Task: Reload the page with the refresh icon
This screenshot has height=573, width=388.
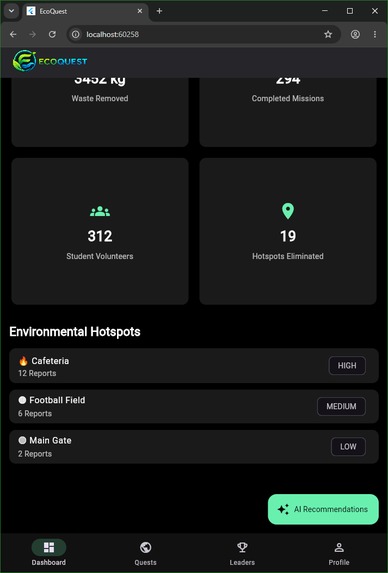Action: 52,34
